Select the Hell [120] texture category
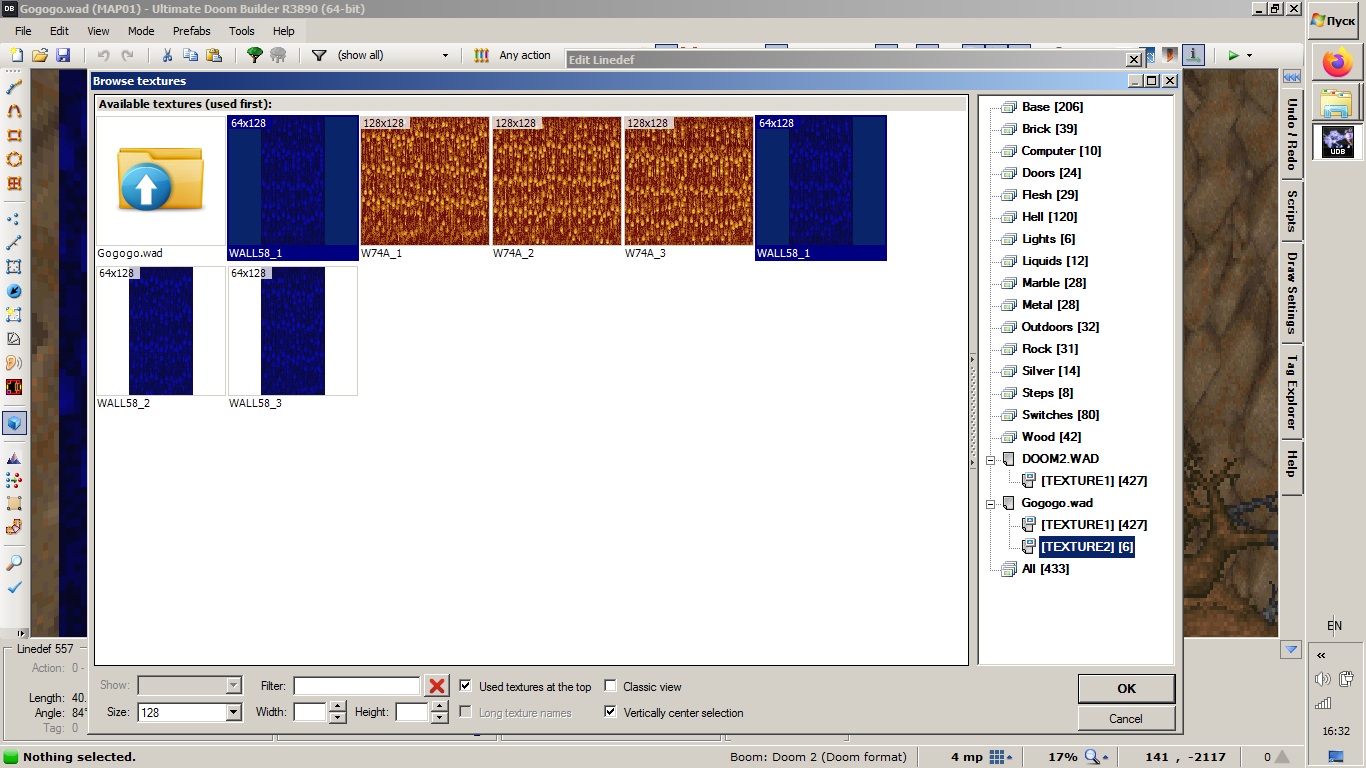The height and width of the screenshot is (768, 1366). [1049, 217]
